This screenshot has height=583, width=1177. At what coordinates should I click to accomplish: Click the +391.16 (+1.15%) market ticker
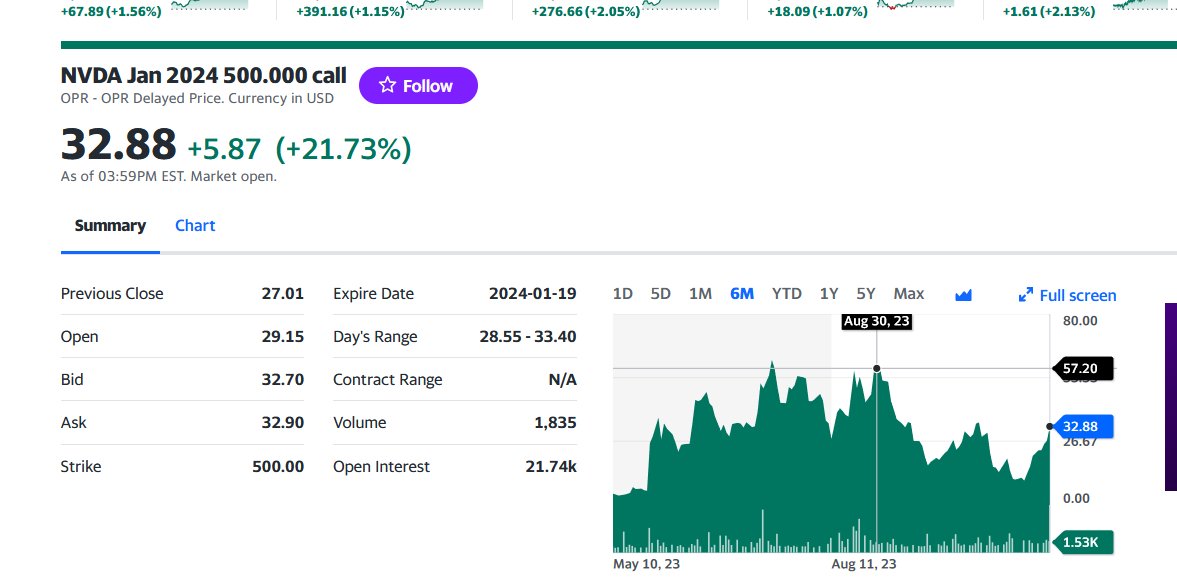[x=350, y=11]
